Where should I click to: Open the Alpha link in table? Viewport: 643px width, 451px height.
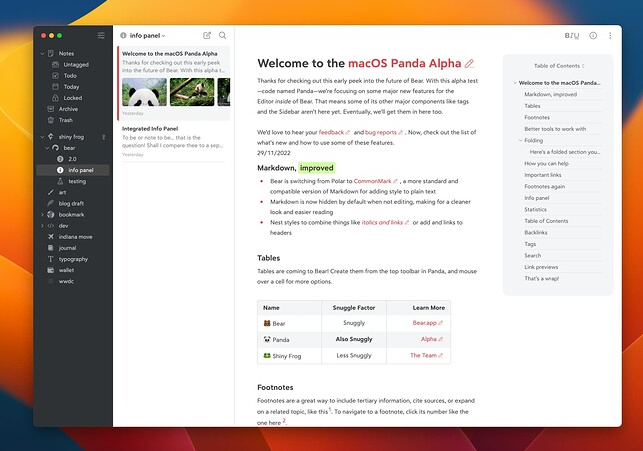point(431,339)
